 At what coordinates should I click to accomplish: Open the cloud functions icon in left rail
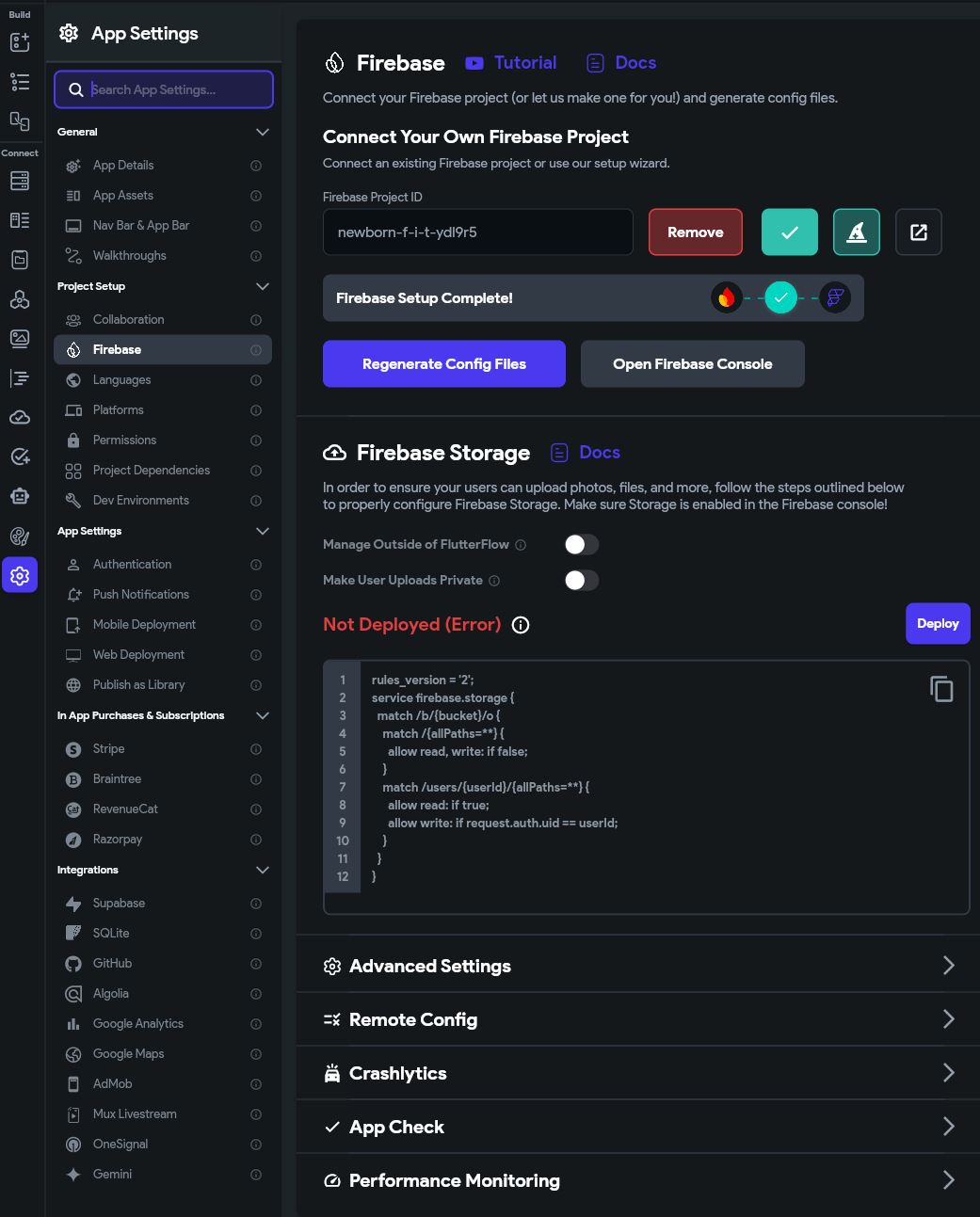click(x=20, y=417)
